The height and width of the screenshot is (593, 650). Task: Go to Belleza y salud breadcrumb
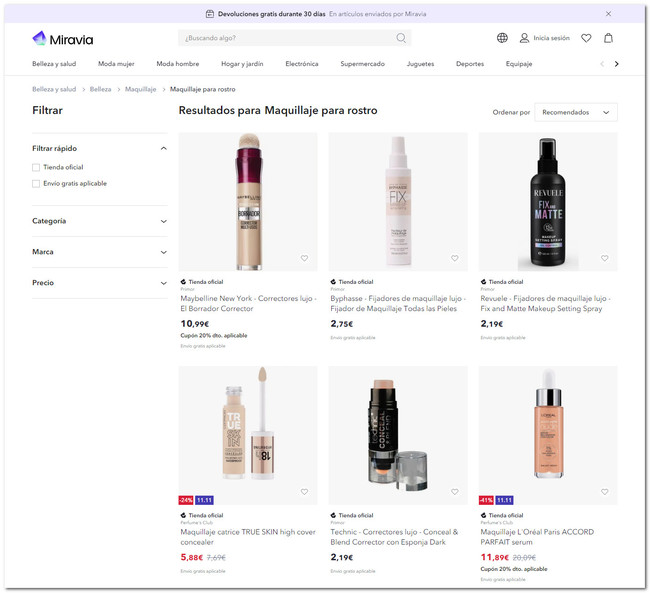point(54,89)
